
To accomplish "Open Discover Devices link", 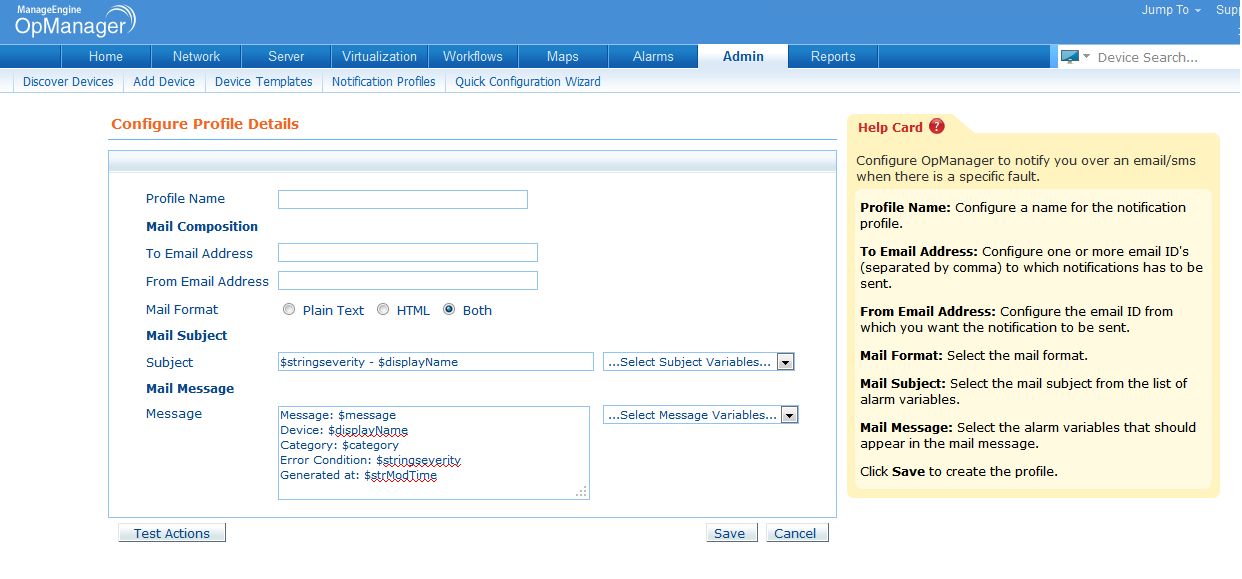I will [68, 82].
